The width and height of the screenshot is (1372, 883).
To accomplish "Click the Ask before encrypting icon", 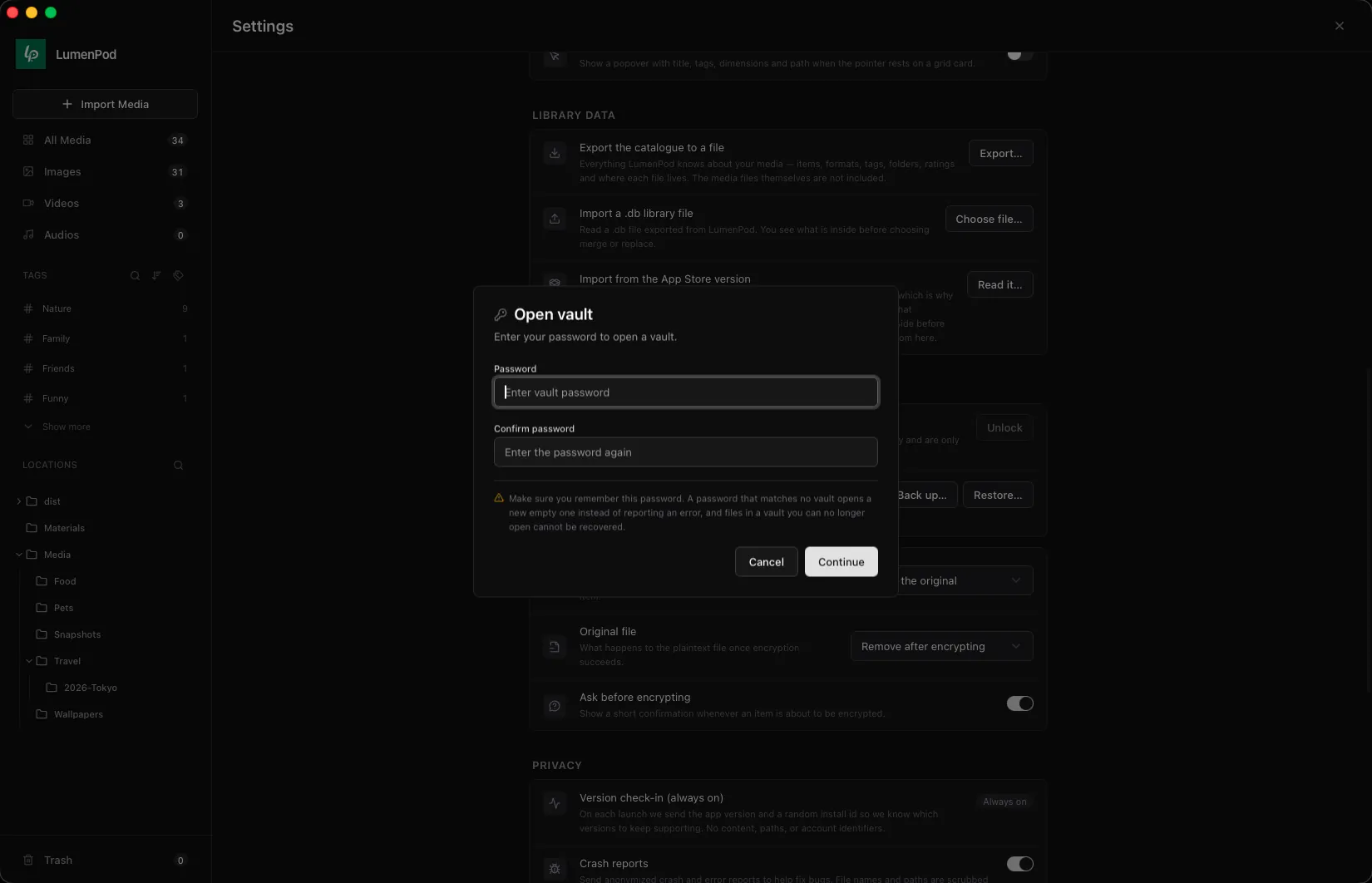I will pyautogui.click(x=555, y=706).
